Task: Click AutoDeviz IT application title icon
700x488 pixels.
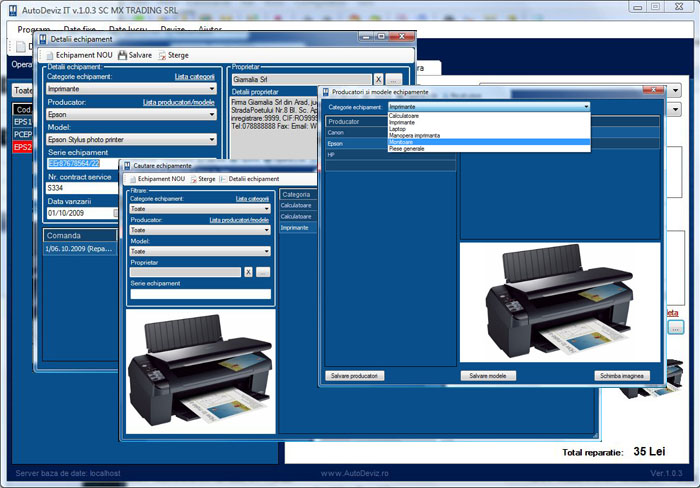Action: (13, 10)
